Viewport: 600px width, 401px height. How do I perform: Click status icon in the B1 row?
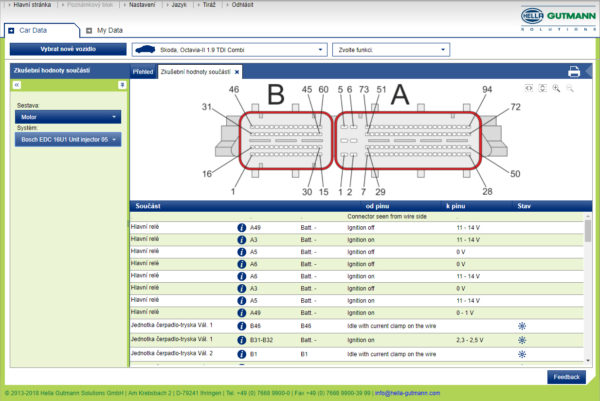521,354
